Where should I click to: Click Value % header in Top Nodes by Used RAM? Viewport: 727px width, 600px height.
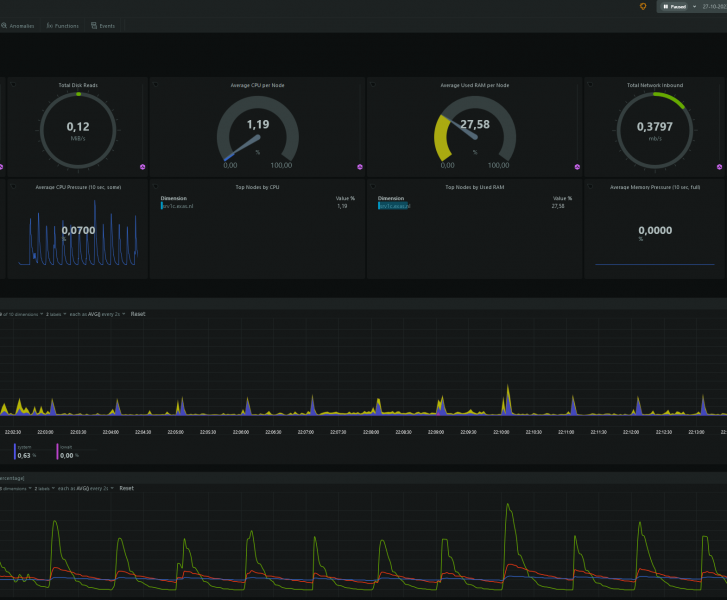[562, 198]
